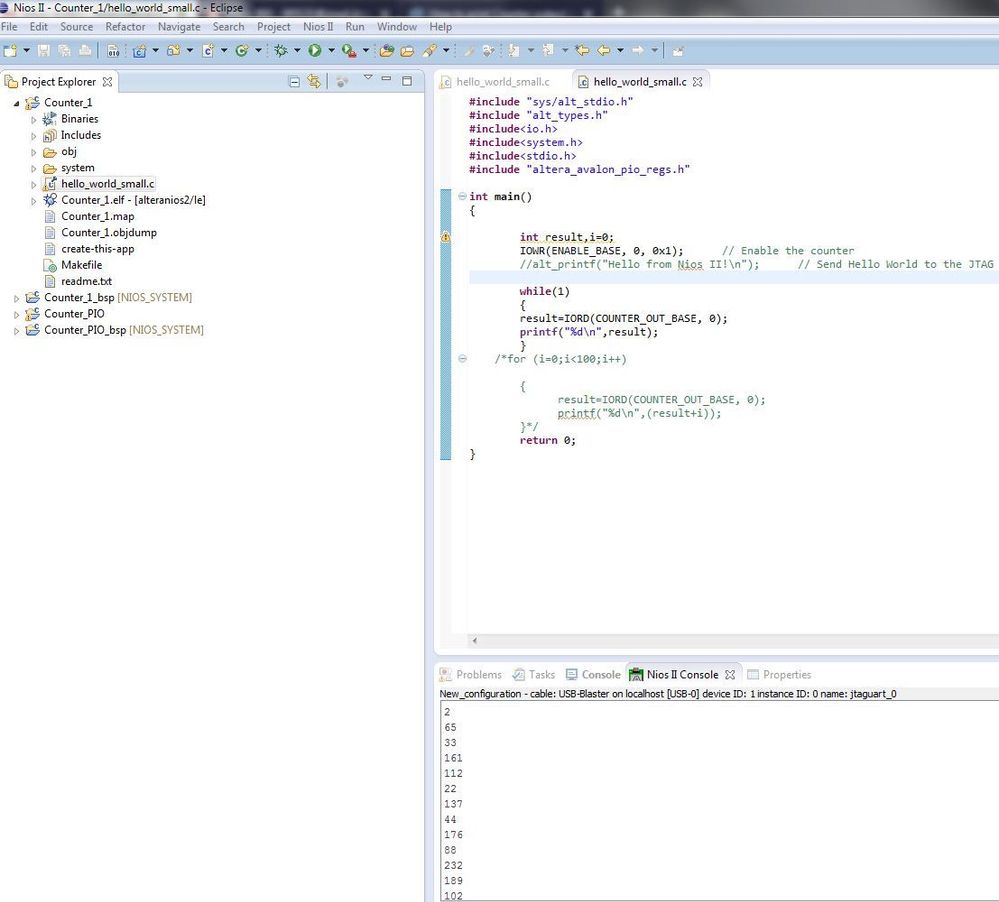This screenshot has width=999, height=902.
Task: Click the green Run button in toolbar
Action: point(314,50)
